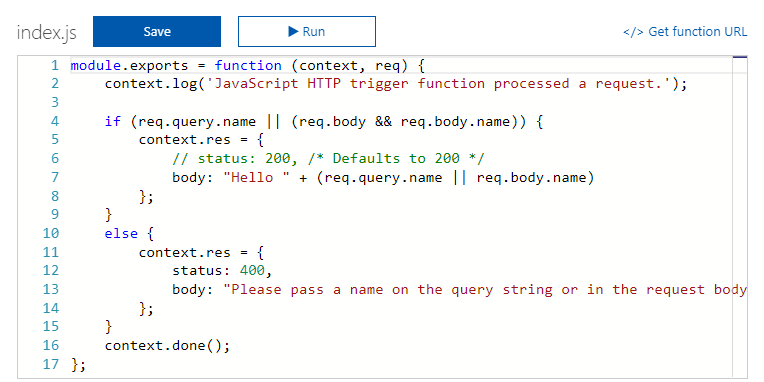Click the commented status: 200 line
This screenshot has width=764, height=382.
click(328, 159)
